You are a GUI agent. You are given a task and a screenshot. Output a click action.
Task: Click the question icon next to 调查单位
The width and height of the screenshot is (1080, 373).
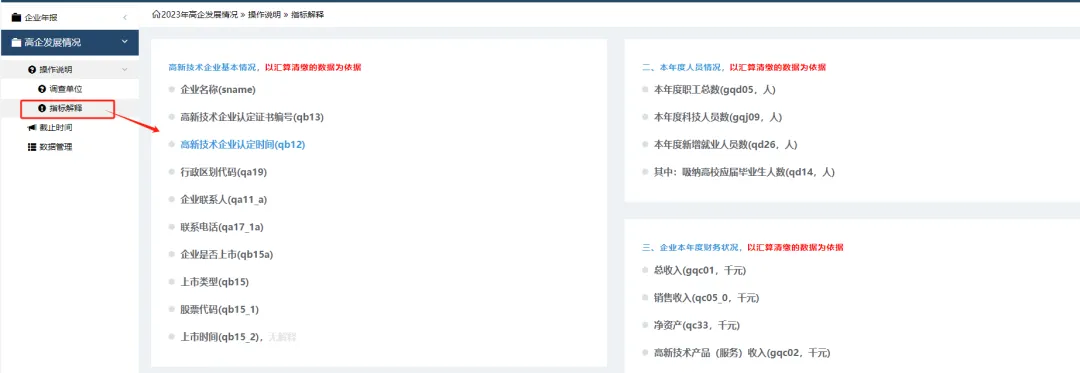coord(42,89)
